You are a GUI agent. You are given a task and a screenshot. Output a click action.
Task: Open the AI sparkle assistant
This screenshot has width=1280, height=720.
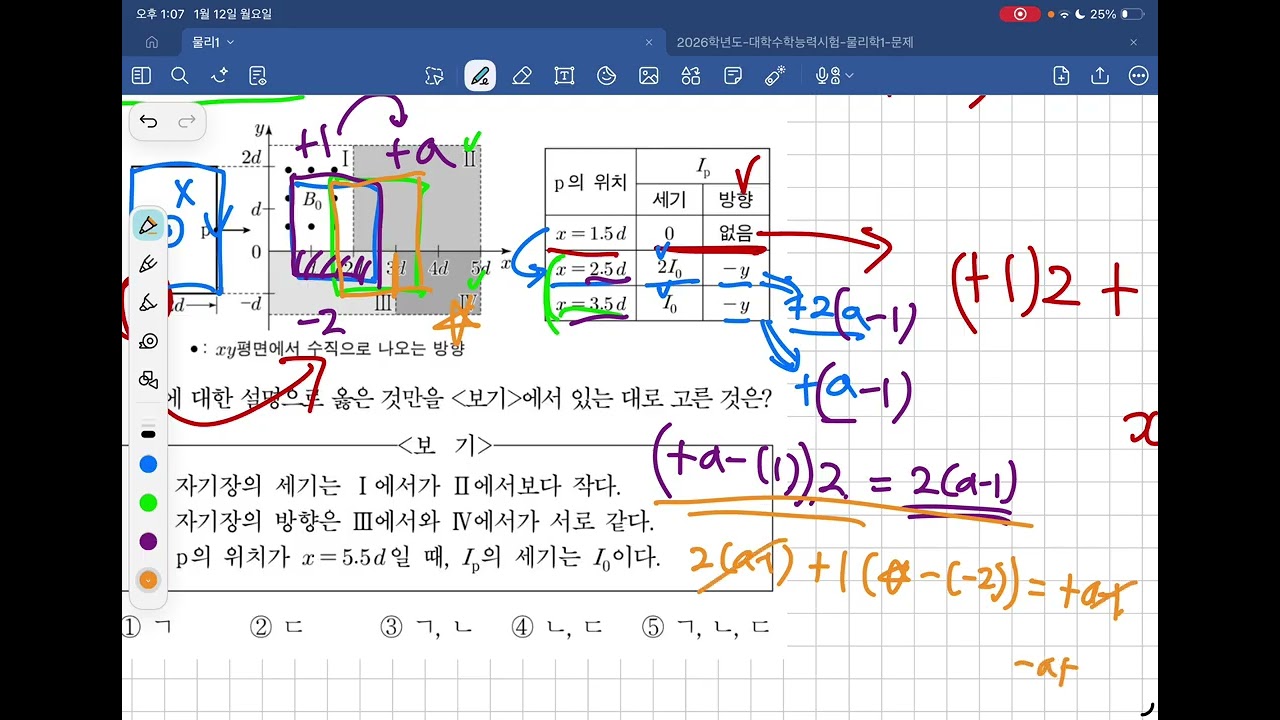(x=219, y=75)
